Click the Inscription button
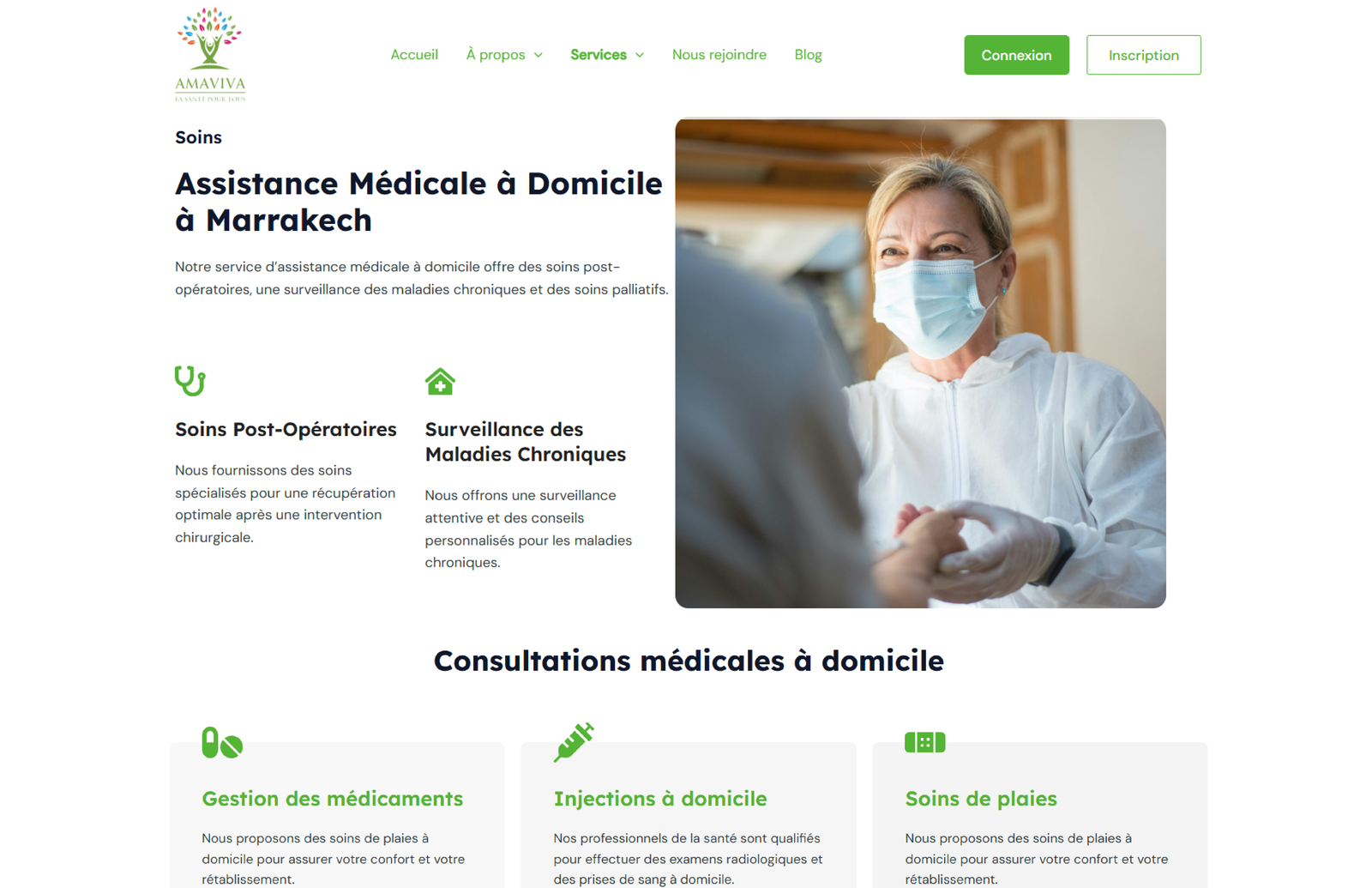Screen dimensions: 1372x888 pos(1144,55)
